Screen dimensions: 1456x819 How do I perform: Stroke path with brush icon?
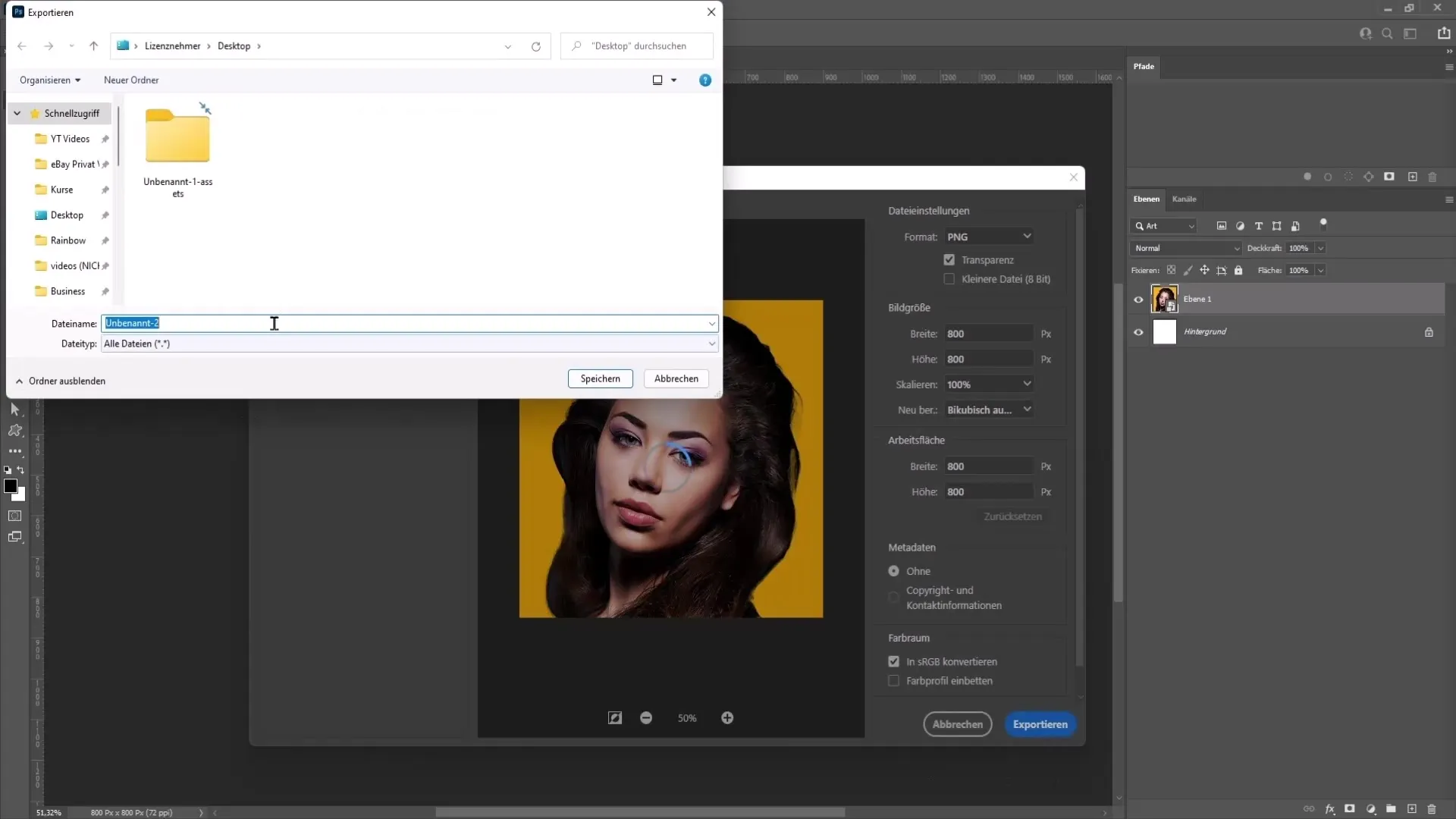[1328, 177]
